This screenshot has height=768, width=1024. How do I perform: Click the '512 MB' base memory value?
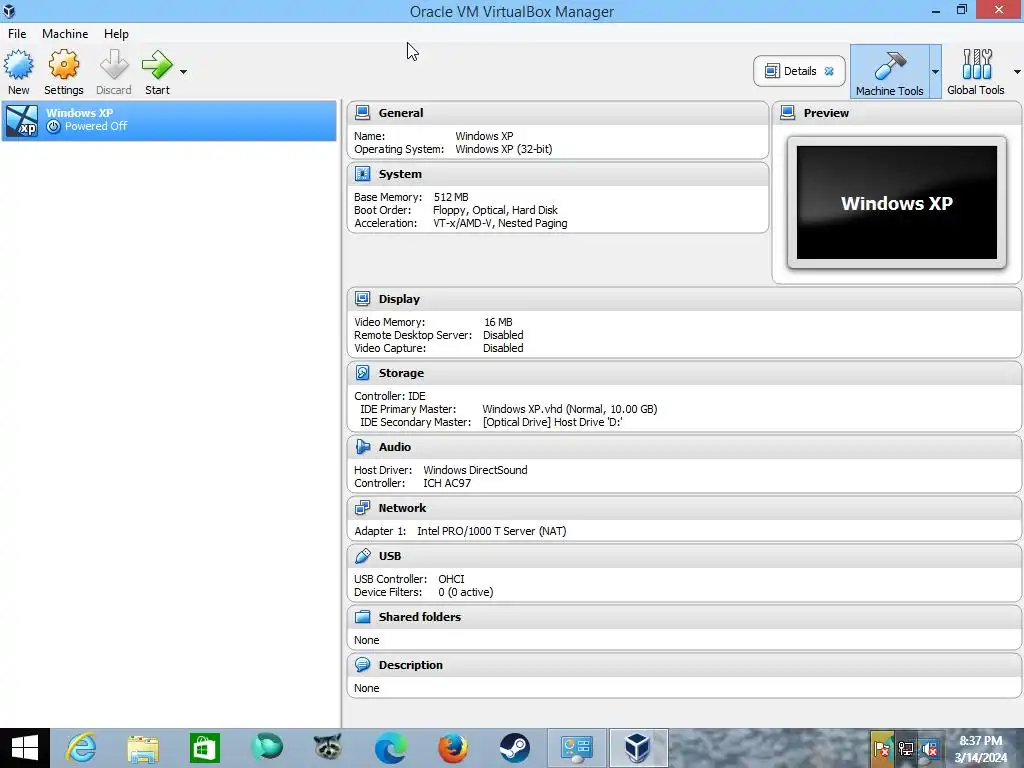click(451, 197)
